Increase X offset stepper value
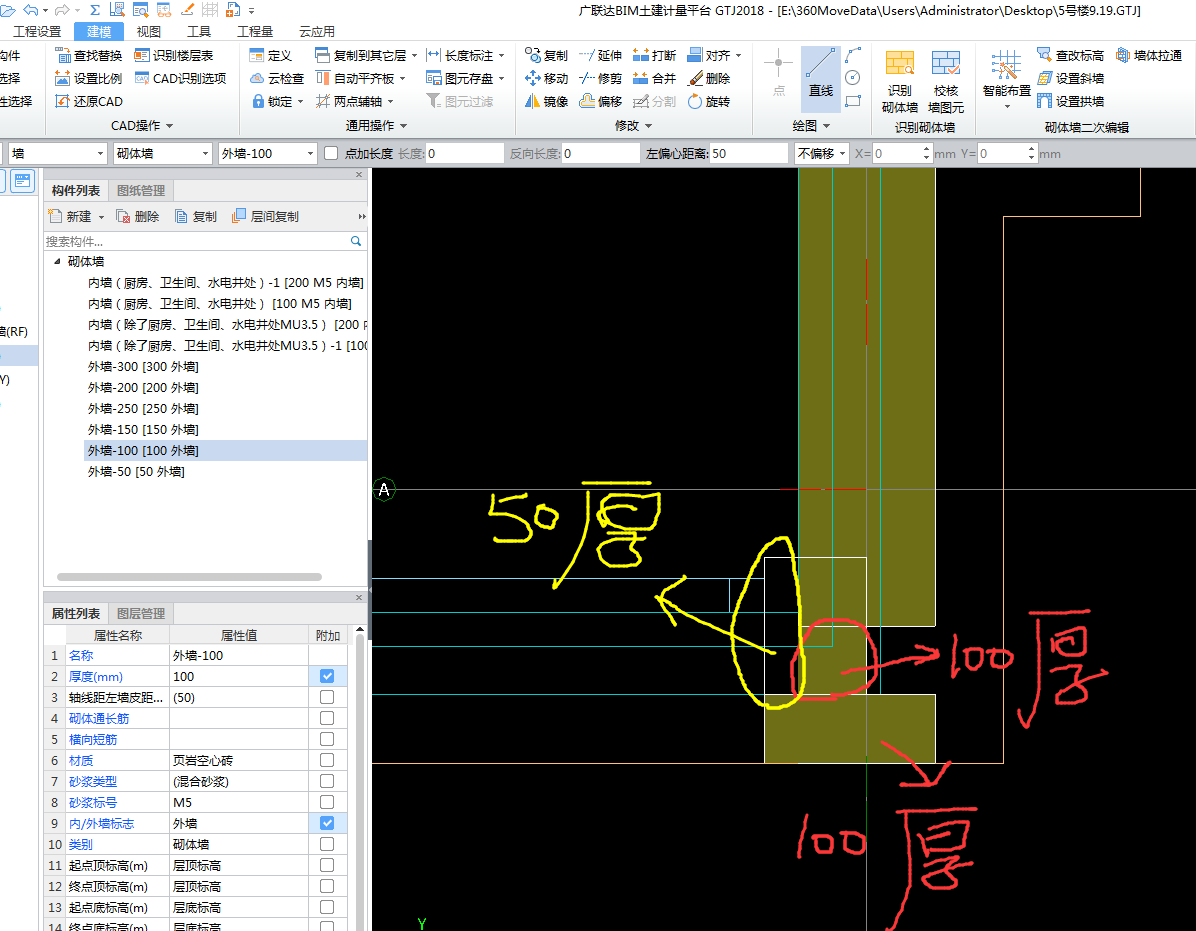Viewport: 1196px width, 931px height. pos(926,149)
